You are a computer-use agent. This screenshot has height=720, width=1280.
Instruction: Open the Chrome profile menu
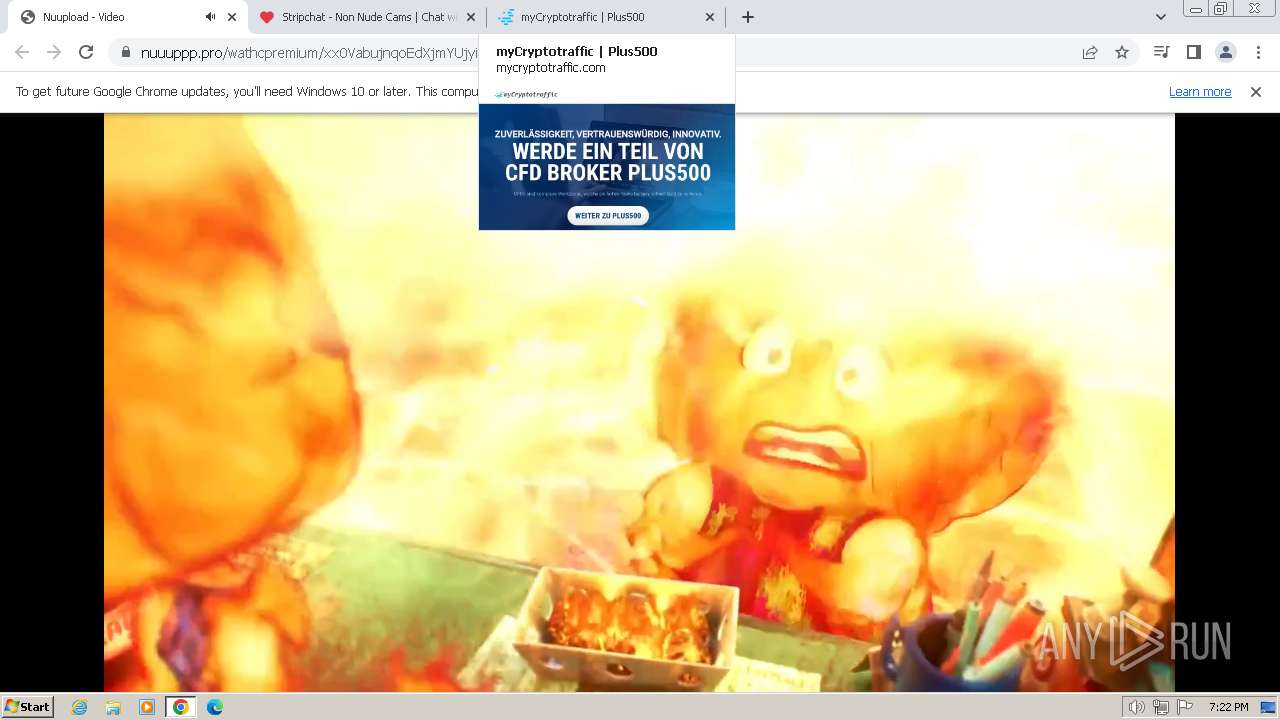(1225, 52)
